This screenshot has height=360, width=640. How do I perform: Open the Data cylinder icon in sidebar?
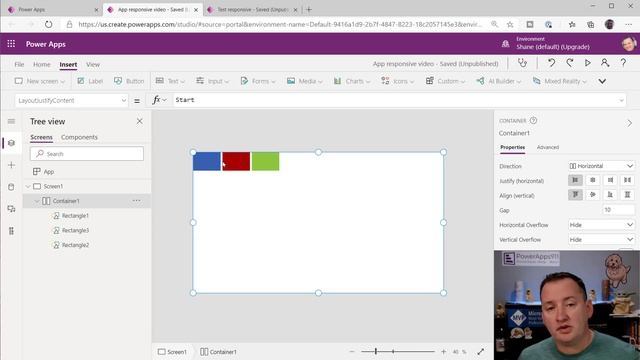coord(11,187)
